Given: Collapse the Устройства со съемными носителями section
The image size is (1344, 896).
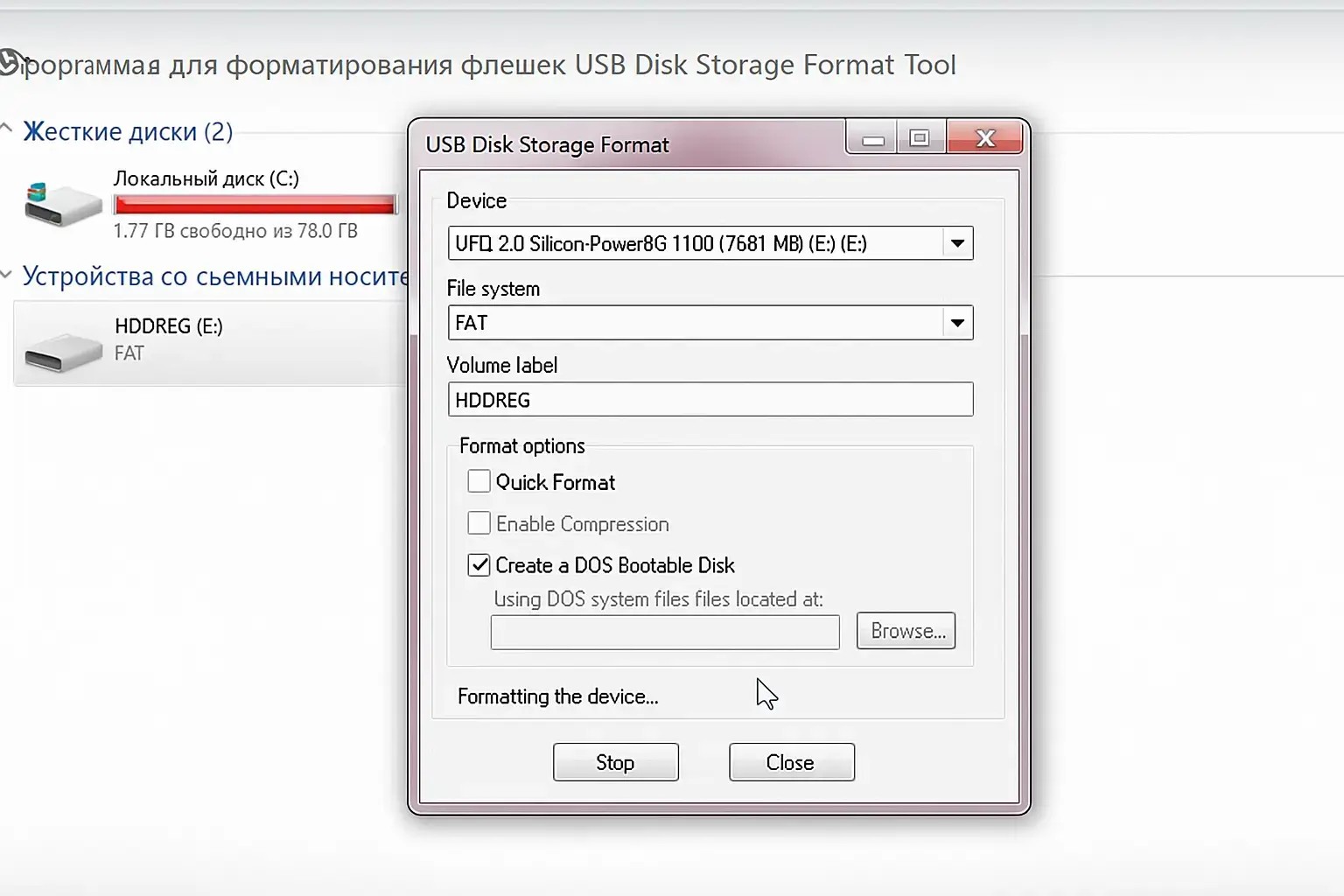Looking at the screenshot, I should coord(7,276).
